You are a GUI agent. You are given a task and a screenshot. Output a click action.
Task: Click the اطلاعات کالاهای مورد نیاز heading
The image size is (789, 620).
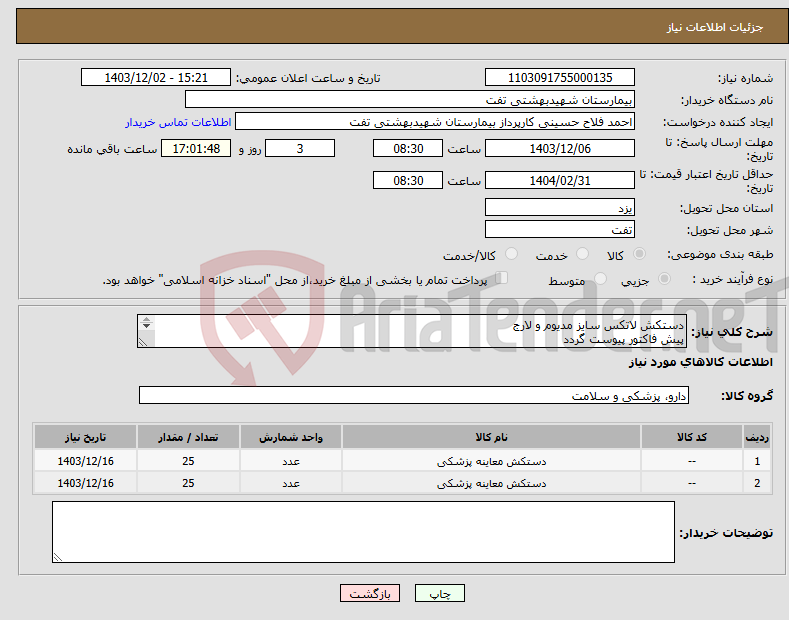[700, 362]
